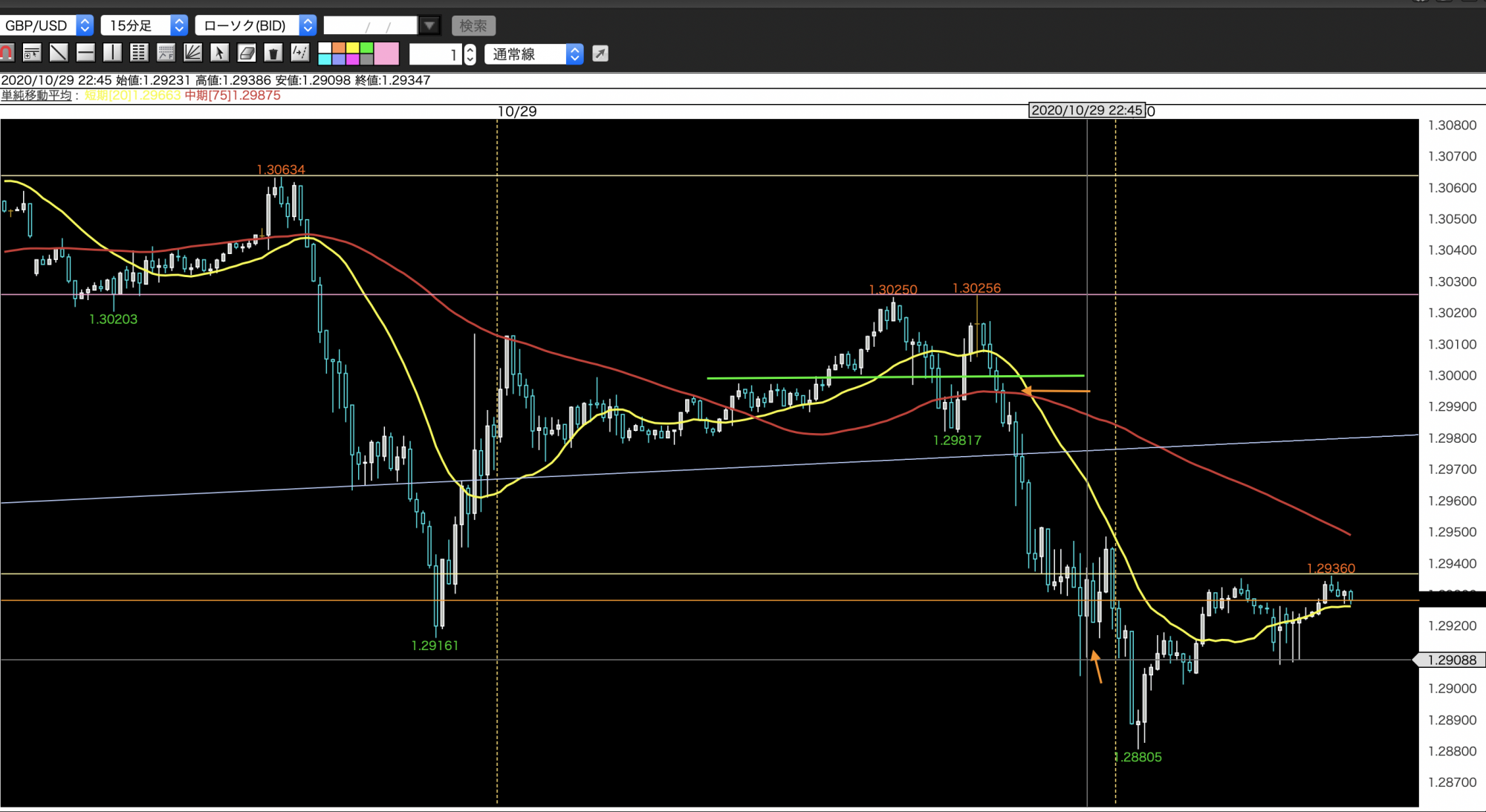1486x812 pixels.
Task: Click the large pink current color swatch
Action: click(386, 53)
